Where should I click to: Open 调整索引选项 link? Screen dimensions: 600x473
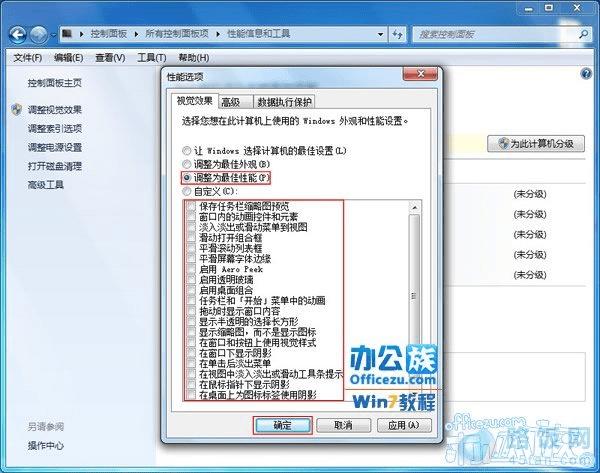(55, 129)
